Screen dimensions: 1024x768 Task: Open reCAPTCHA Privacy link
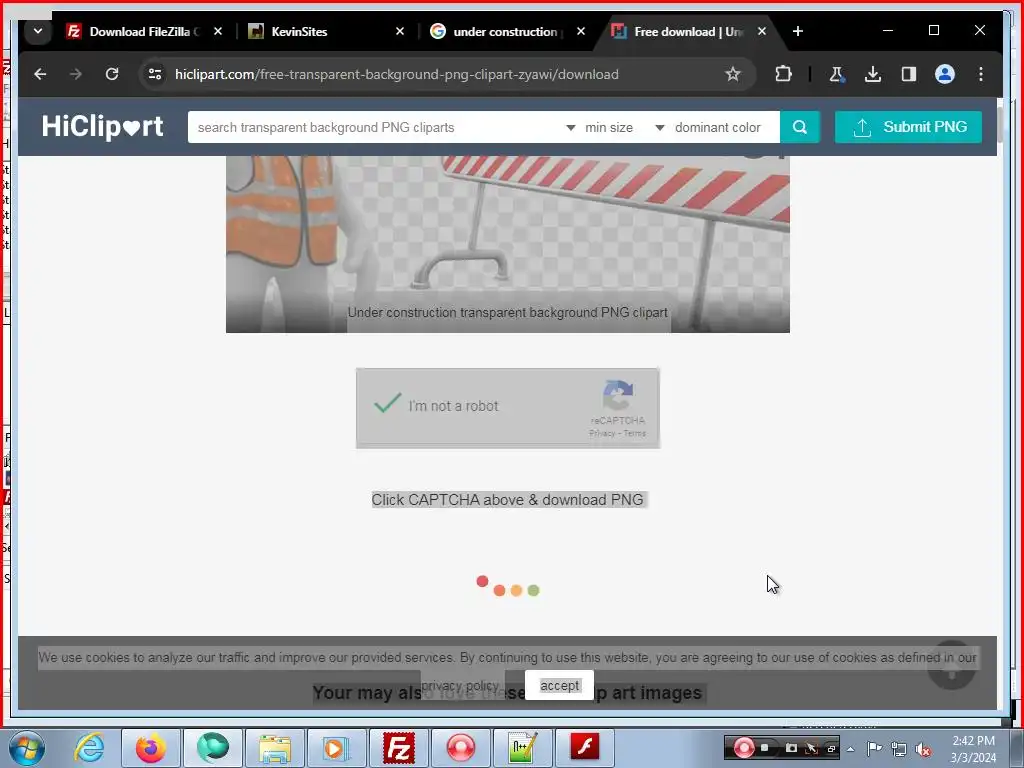602,434
